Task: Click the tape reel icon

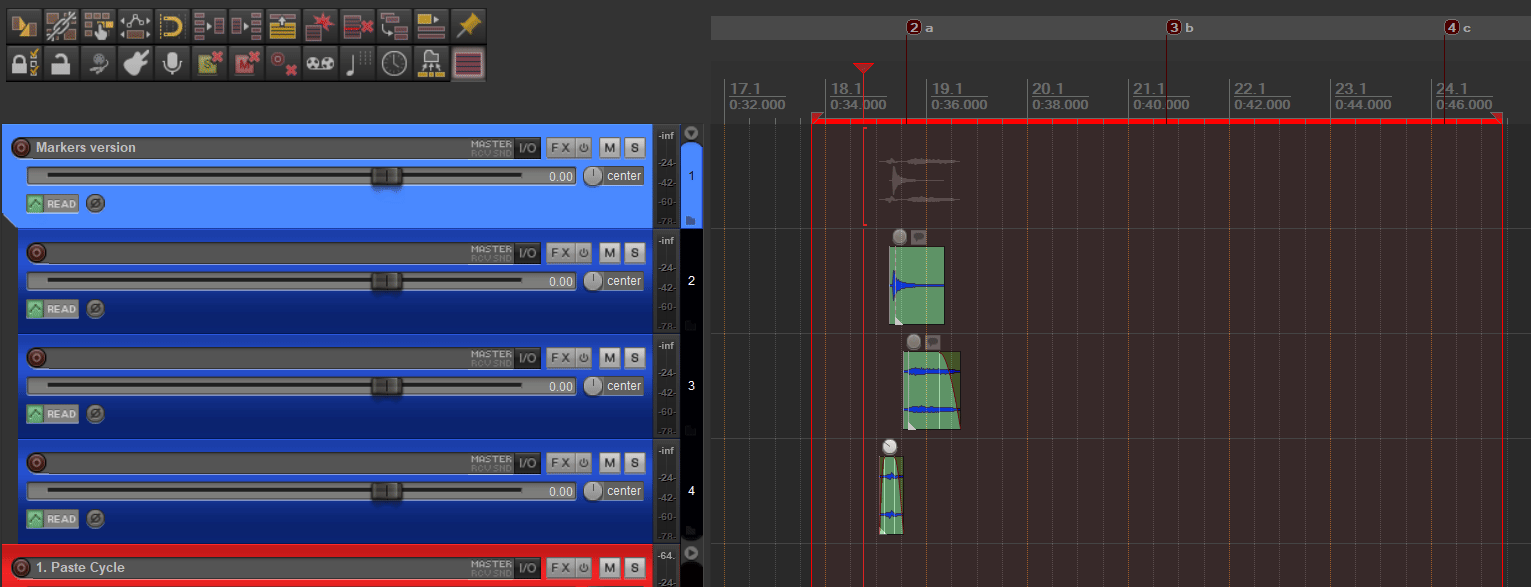Action: coord(320,64)
